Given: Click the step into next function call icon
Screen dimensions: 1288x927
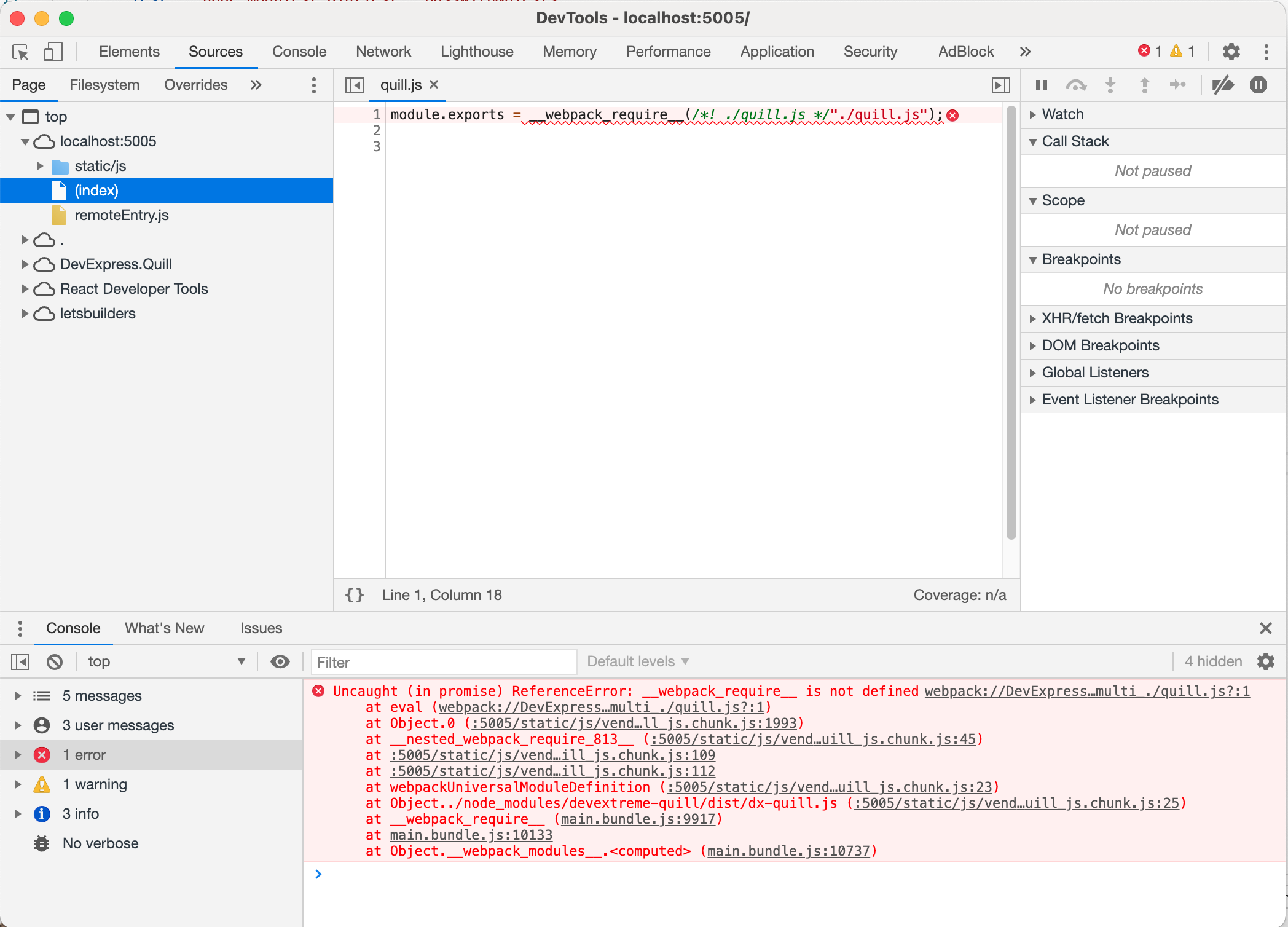Looking at the screenshot, I should (x=1110, y=85).
